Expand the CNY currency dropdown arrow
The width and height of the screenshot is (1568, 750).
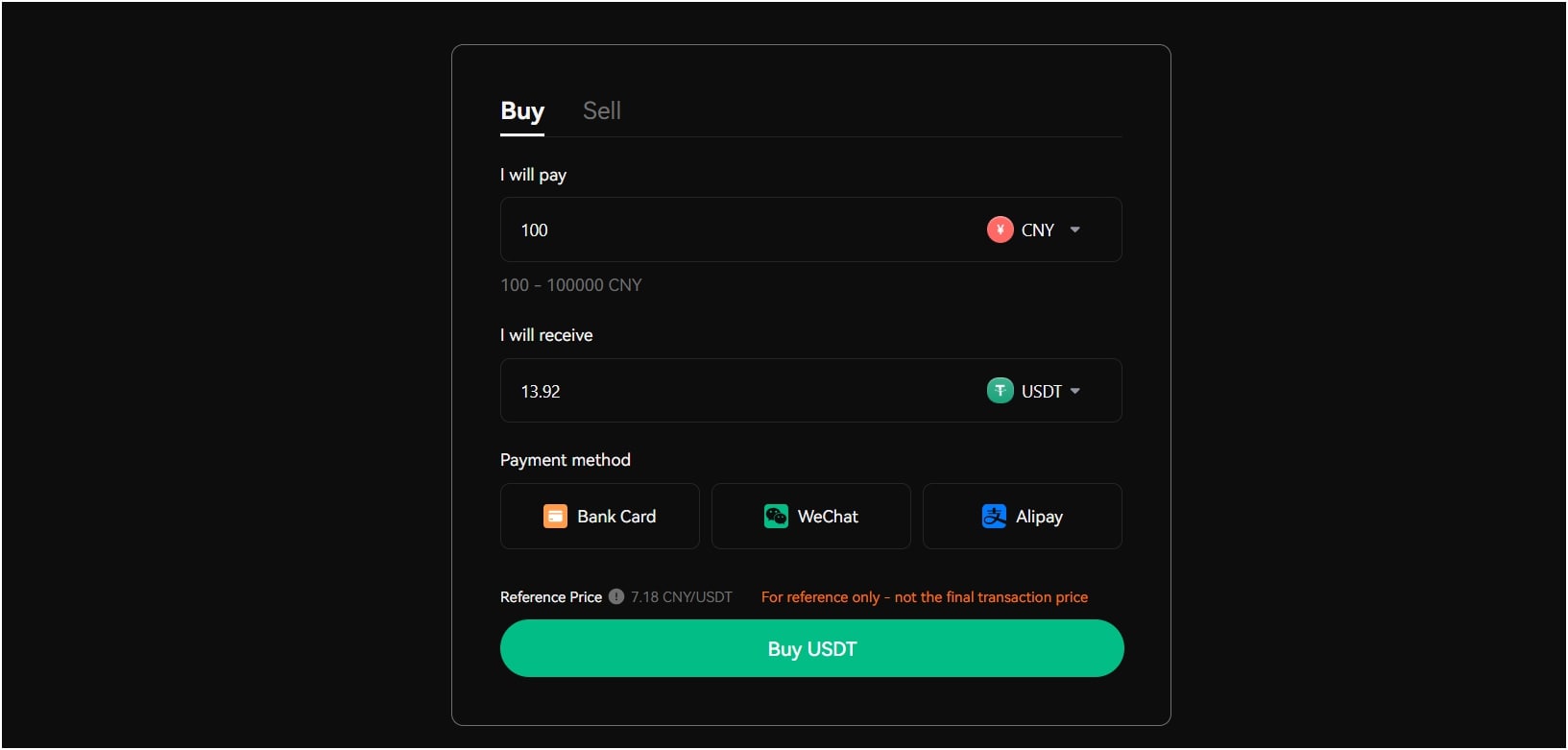1075,230
